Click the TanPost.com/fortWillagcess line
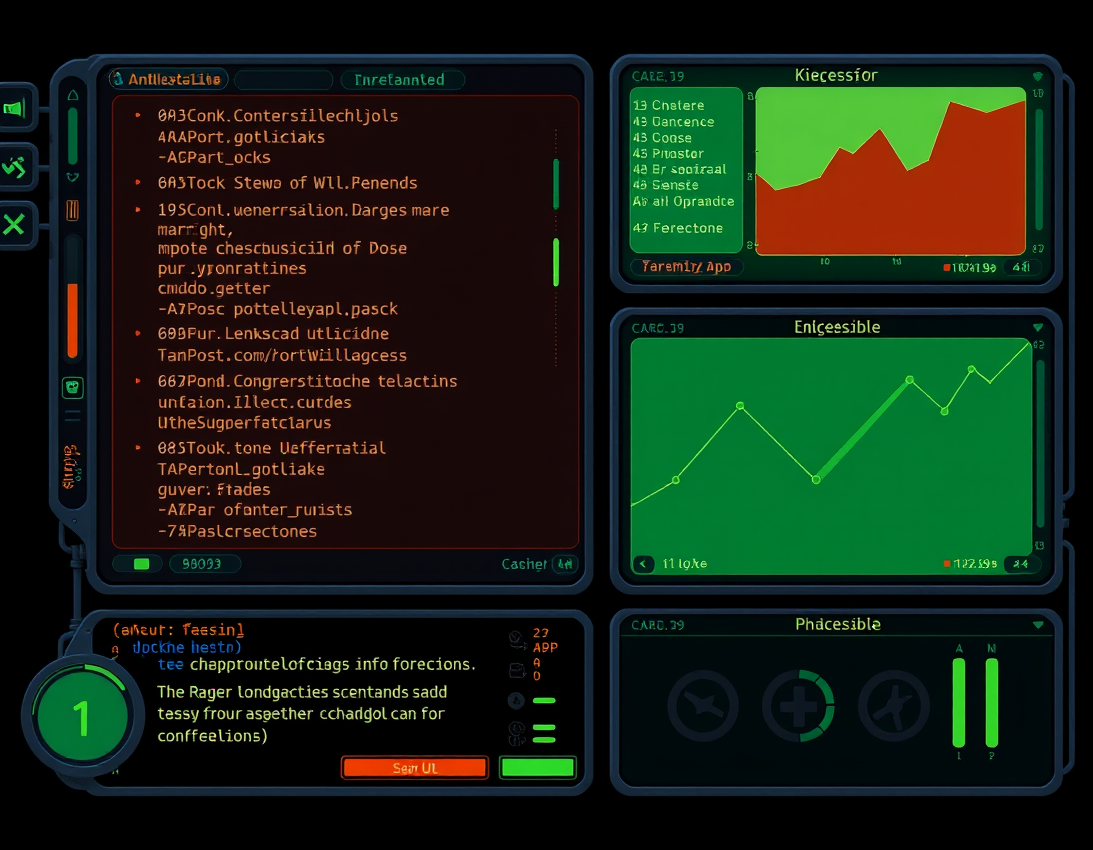The width and height of the screenshot is (1093, 850). [282, 356]
